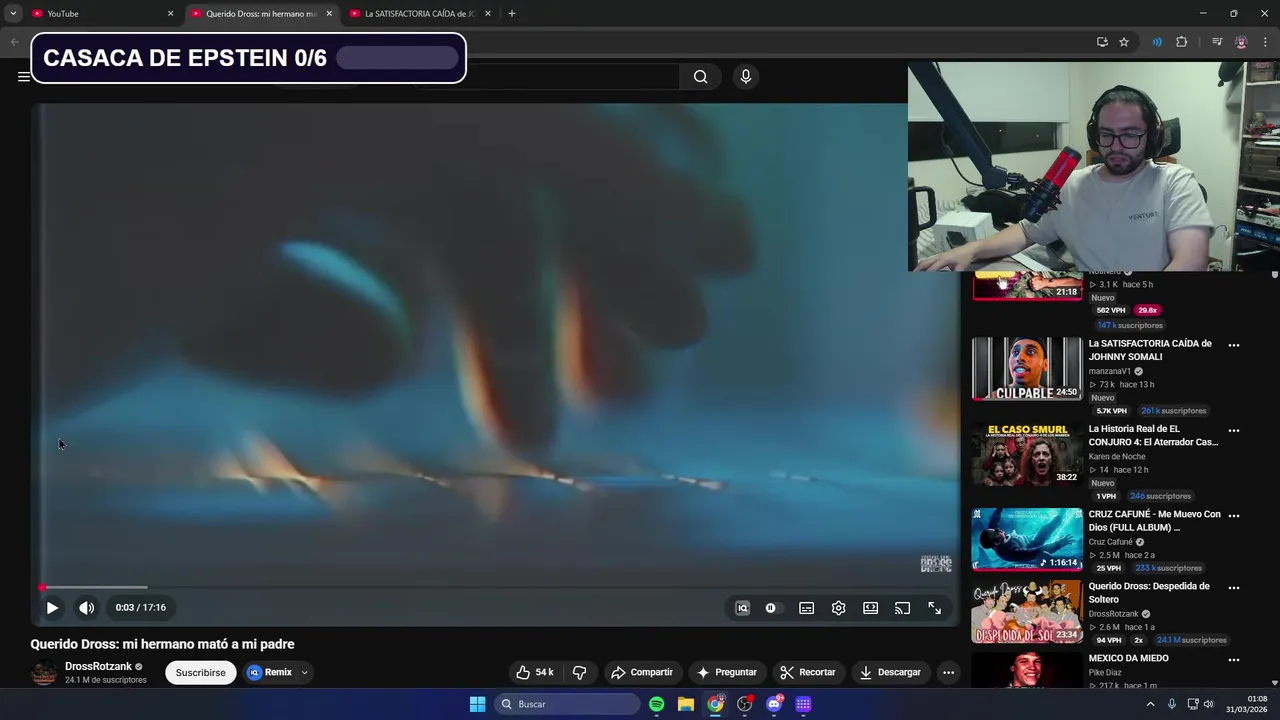Open the player settings gear
1280x720 pixels.
point(838,608)
